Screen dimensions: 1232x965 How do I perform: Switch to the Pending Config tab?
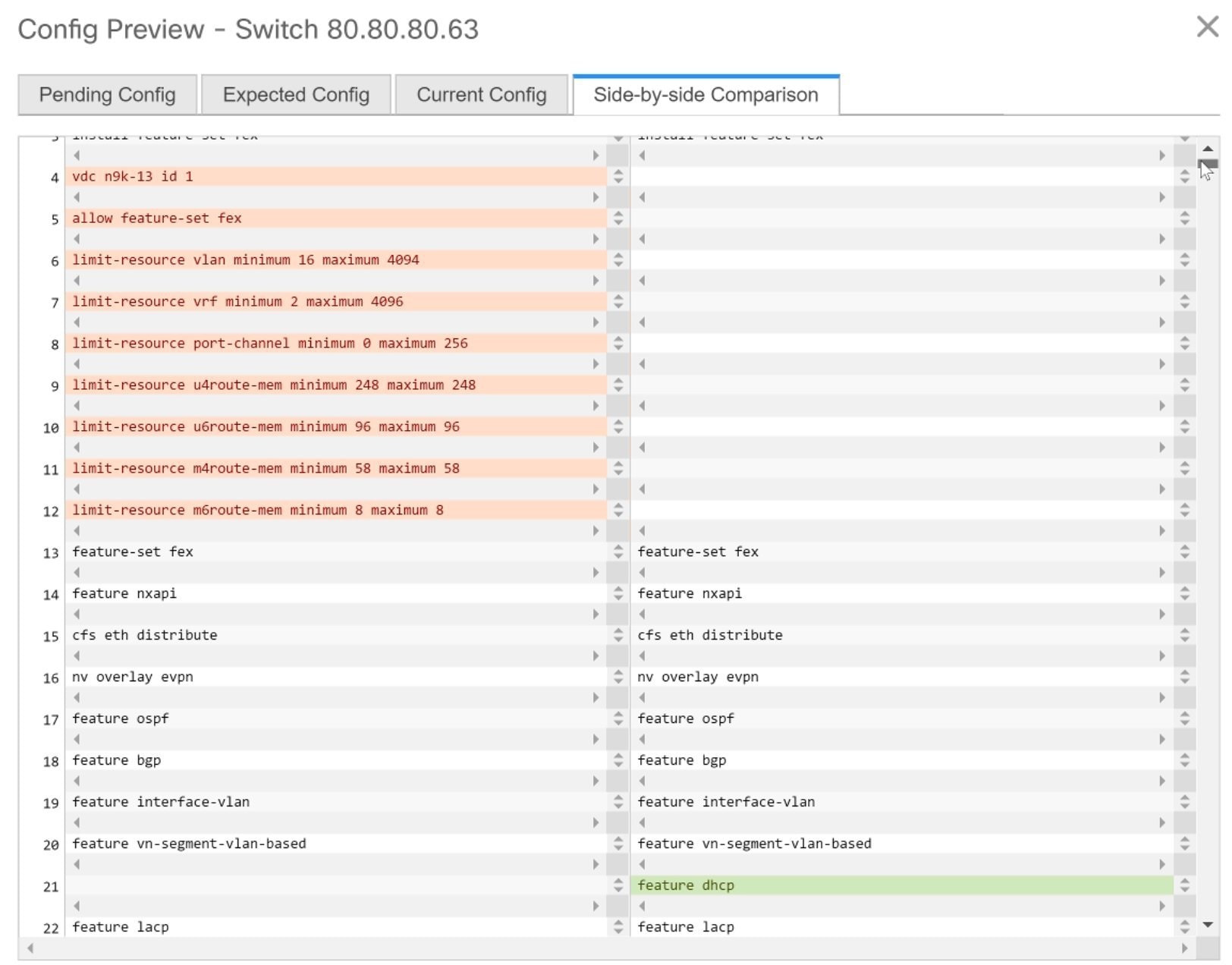106,95
